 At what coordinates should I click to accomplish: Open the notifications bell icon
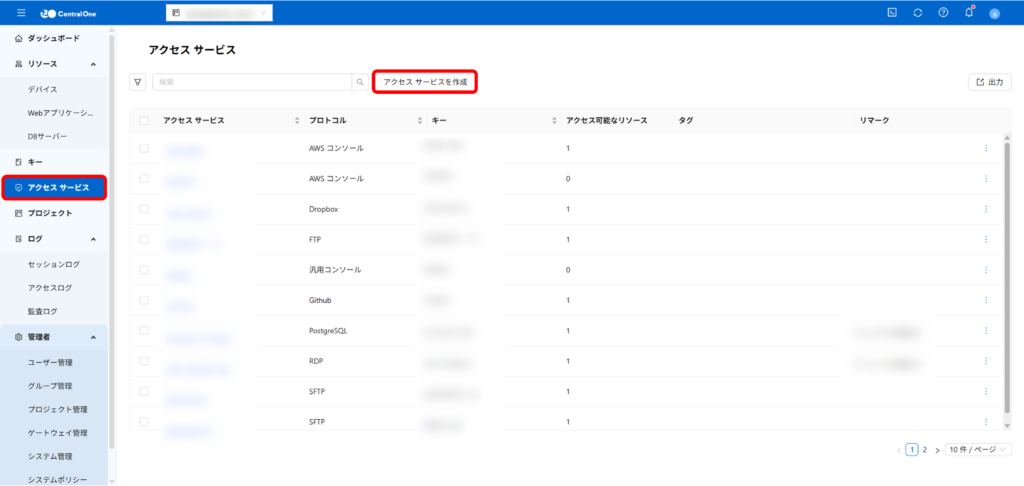968,12
